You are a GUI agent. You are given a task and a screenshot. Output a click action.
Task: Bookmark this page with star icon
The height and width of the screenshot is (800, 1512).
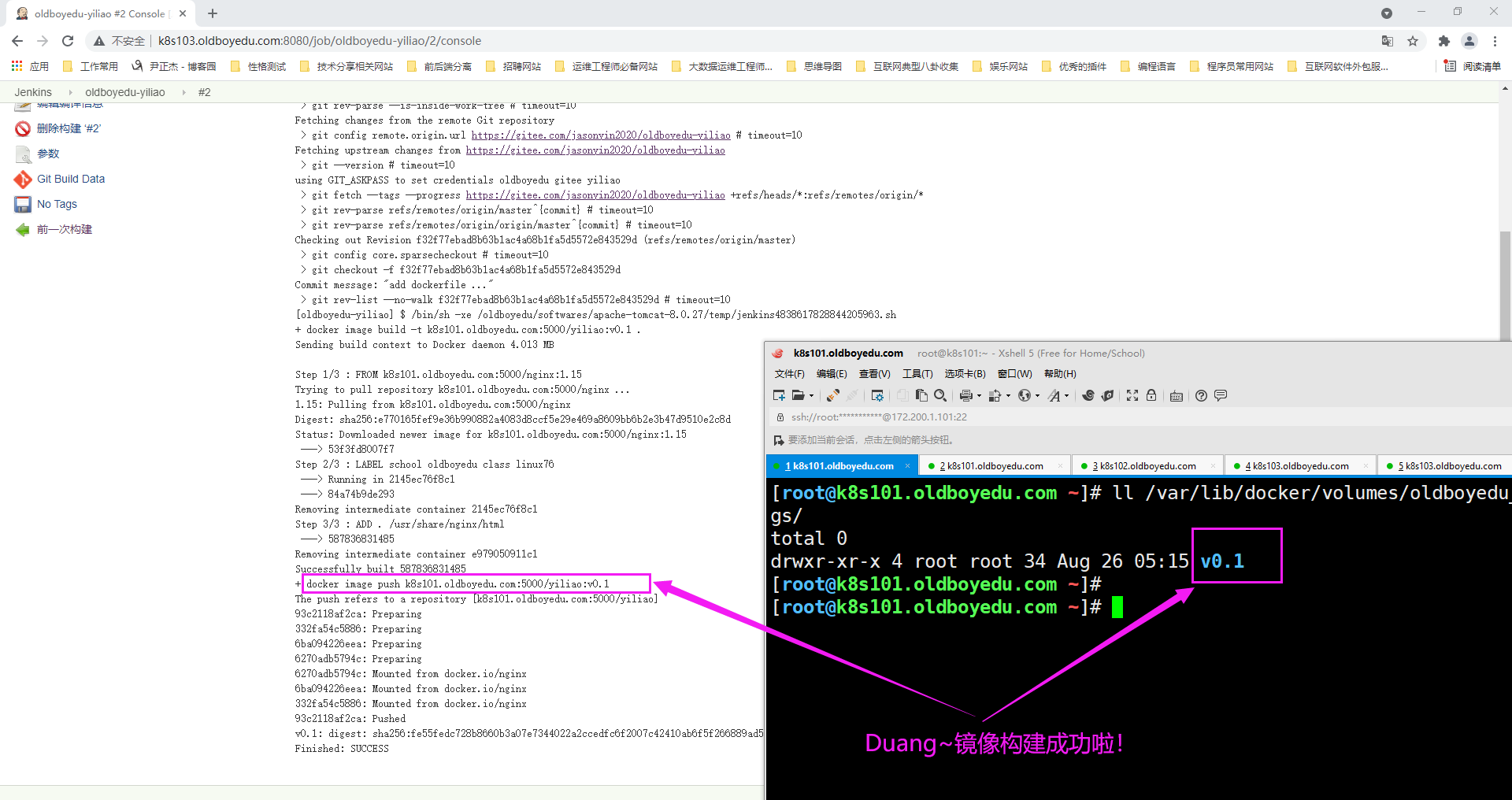point(1413,41)
